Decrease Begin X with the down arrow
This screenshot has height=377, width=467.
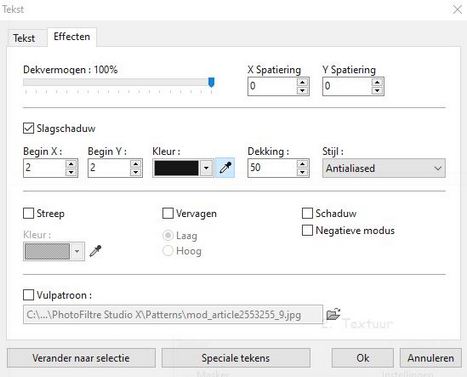coord(71,172)
